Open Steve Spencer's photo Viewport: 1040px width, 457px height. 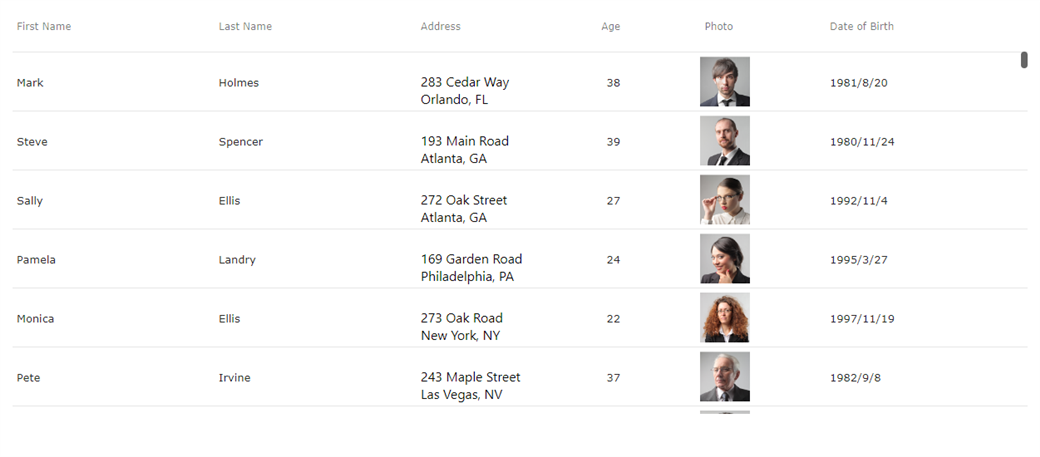coord(724,141)
